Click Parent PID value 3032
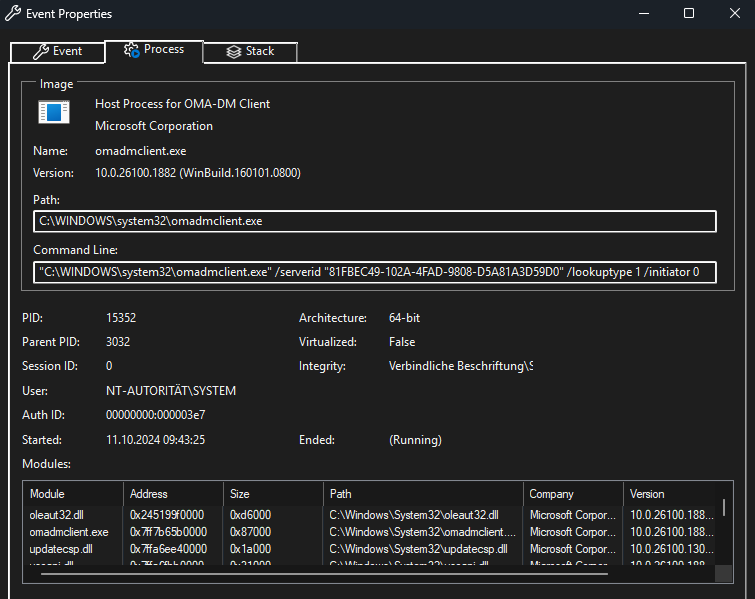 coord(118,342)
